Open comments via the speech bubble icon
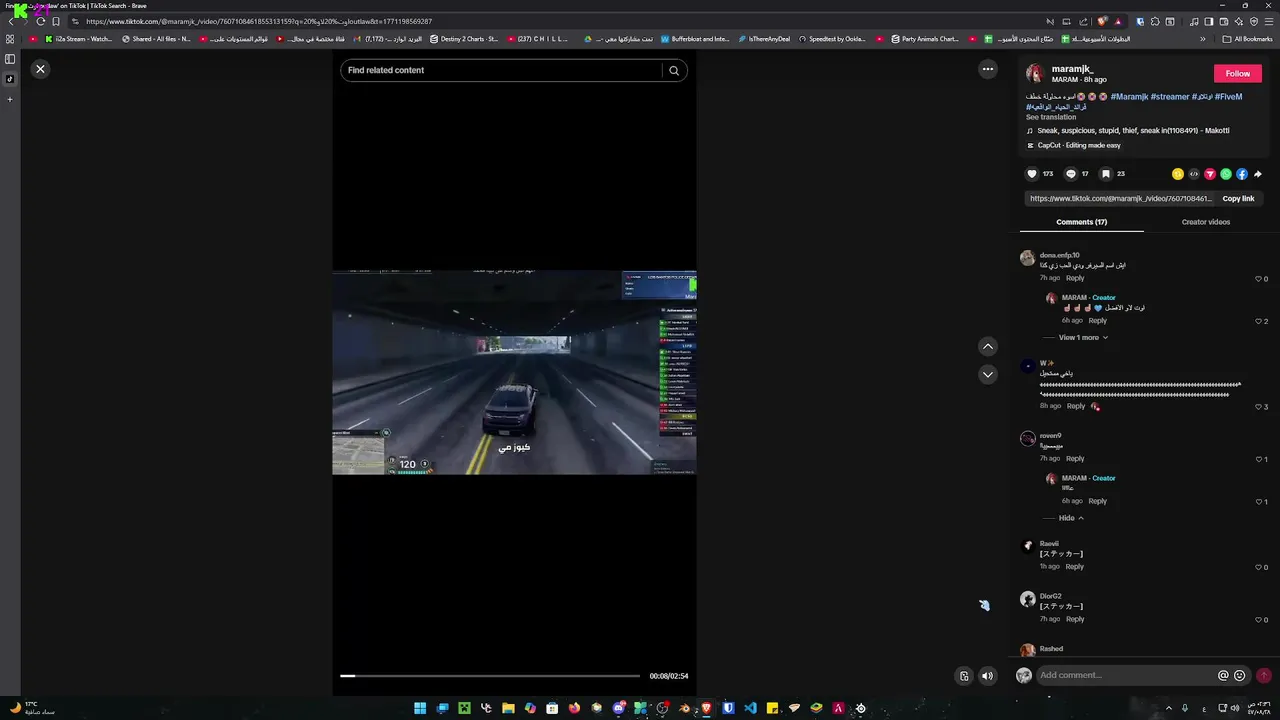This screenshot has width=1280, height=720. (1070, 174)
